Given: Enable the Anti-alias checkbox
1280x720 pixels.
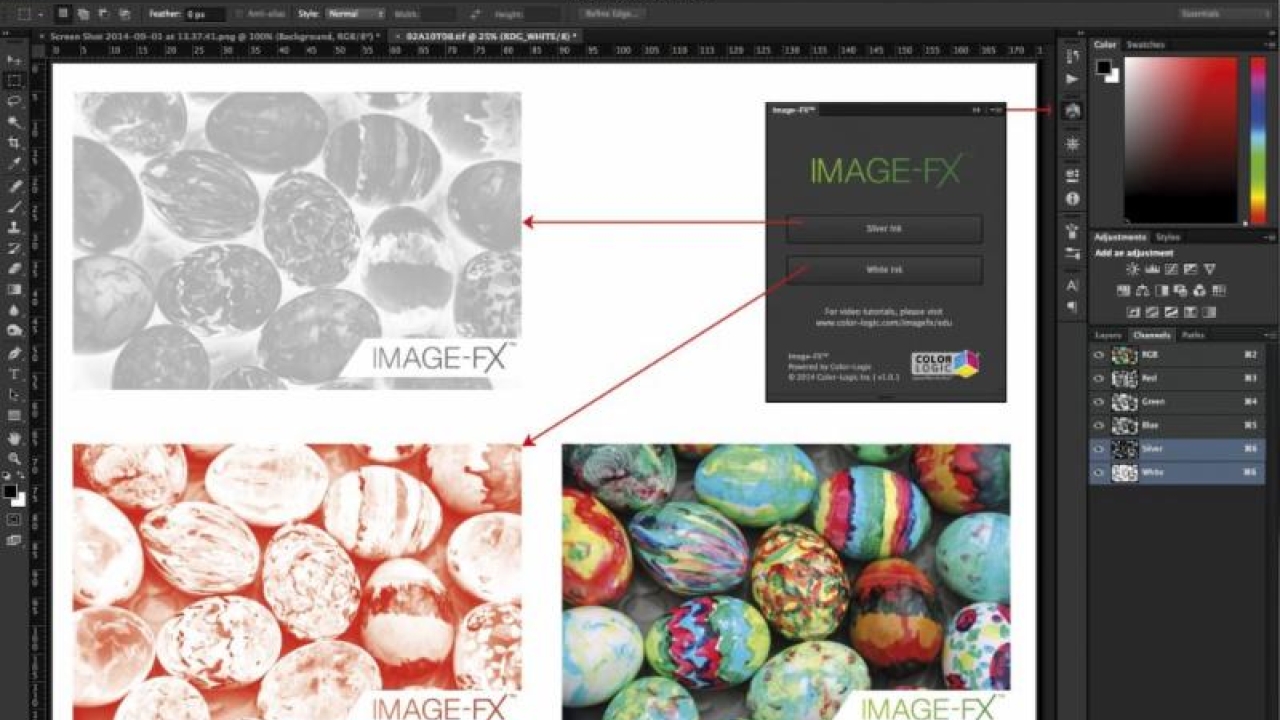Looking at the screenshot, I should point(240,14).
